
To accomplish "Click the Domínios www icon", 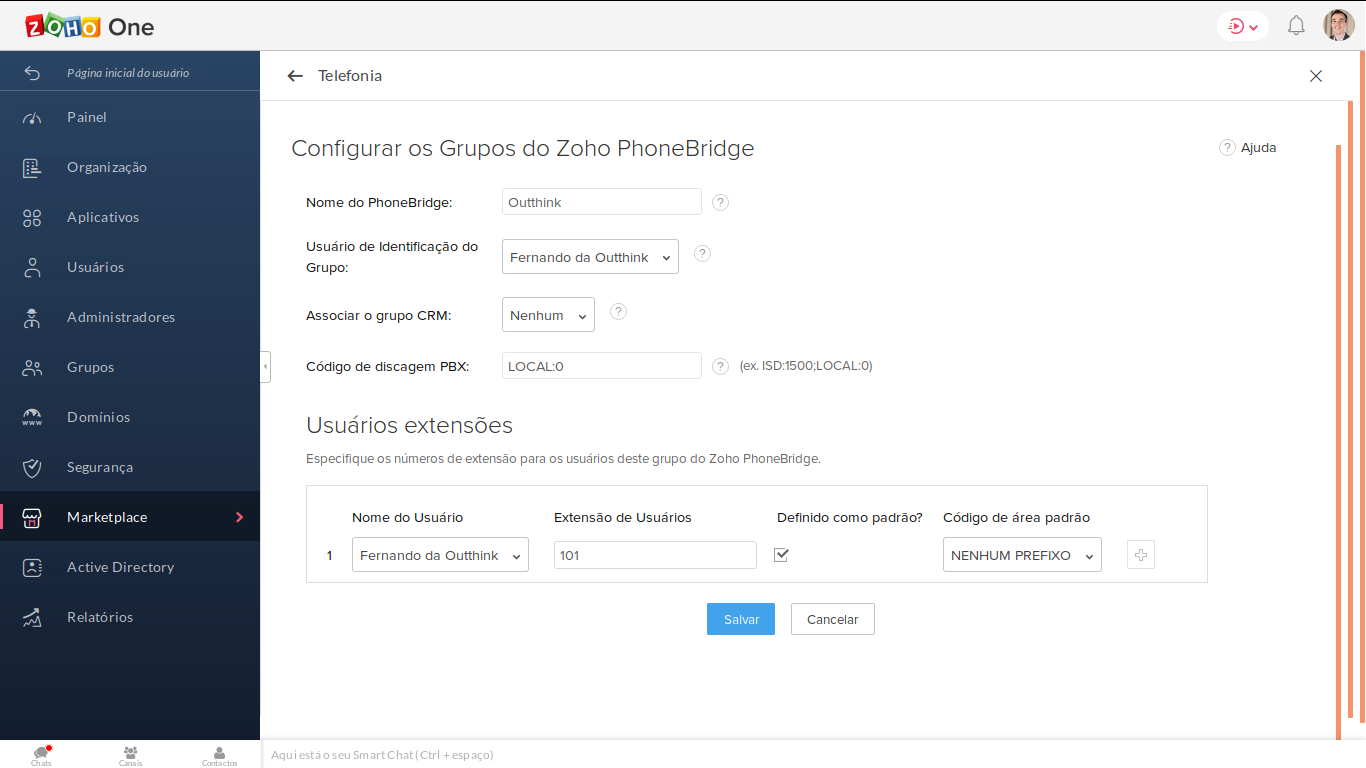I will [32, 417].
